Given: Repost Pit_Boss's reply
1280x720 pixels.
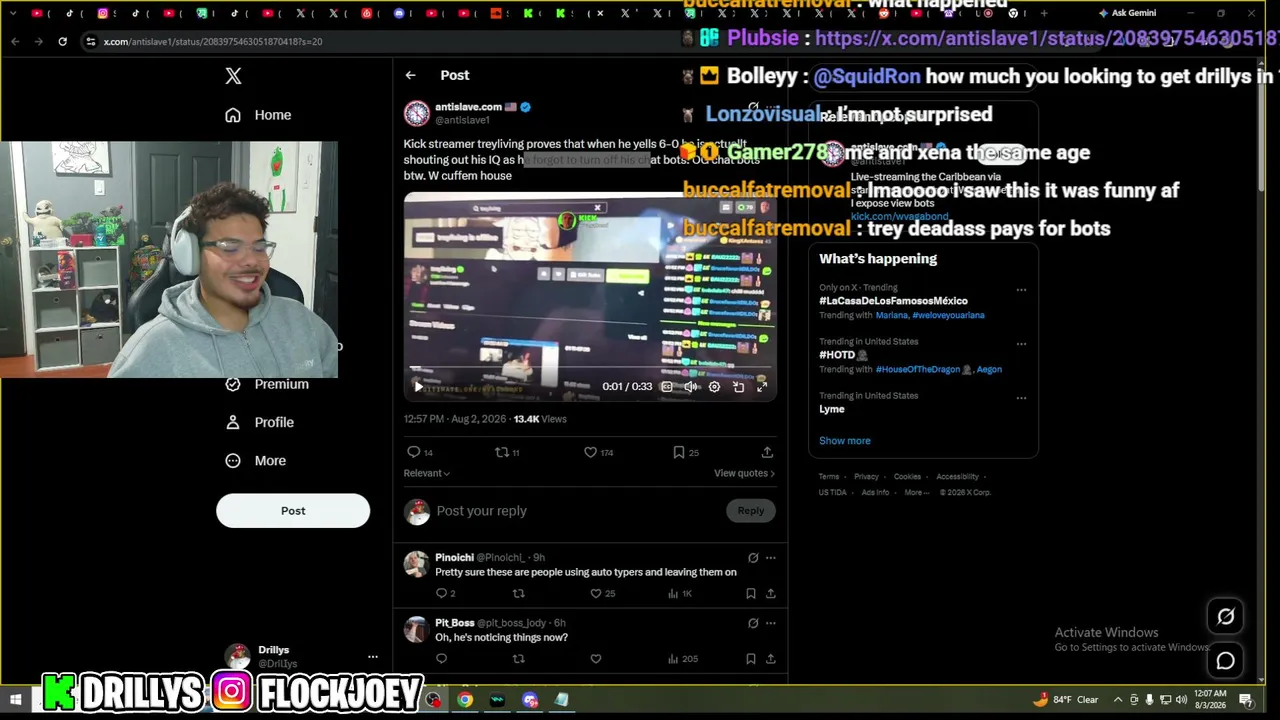Looking at the screenshot, I should click(x=518, y=659).
